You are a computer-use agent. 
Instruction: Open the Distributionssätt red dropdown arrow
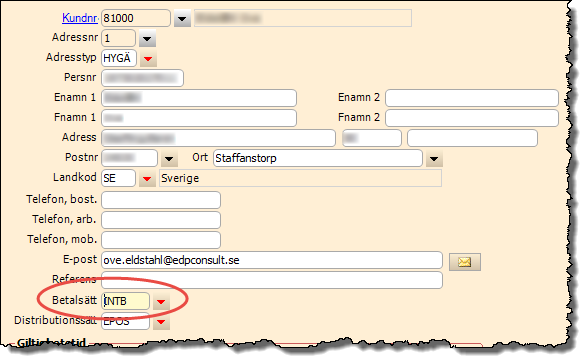click(161, 322)
